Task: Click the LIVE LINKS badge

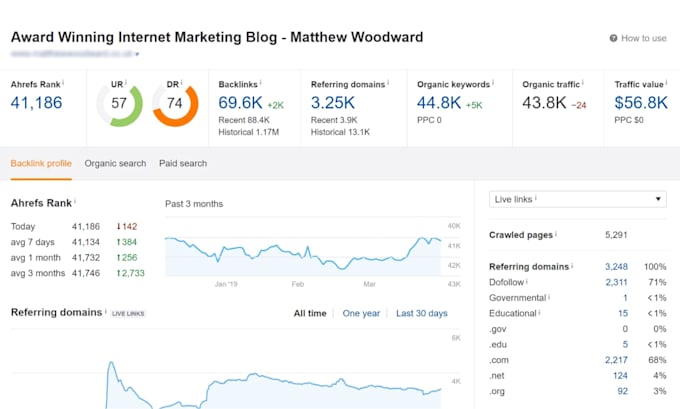Action: 128,314
